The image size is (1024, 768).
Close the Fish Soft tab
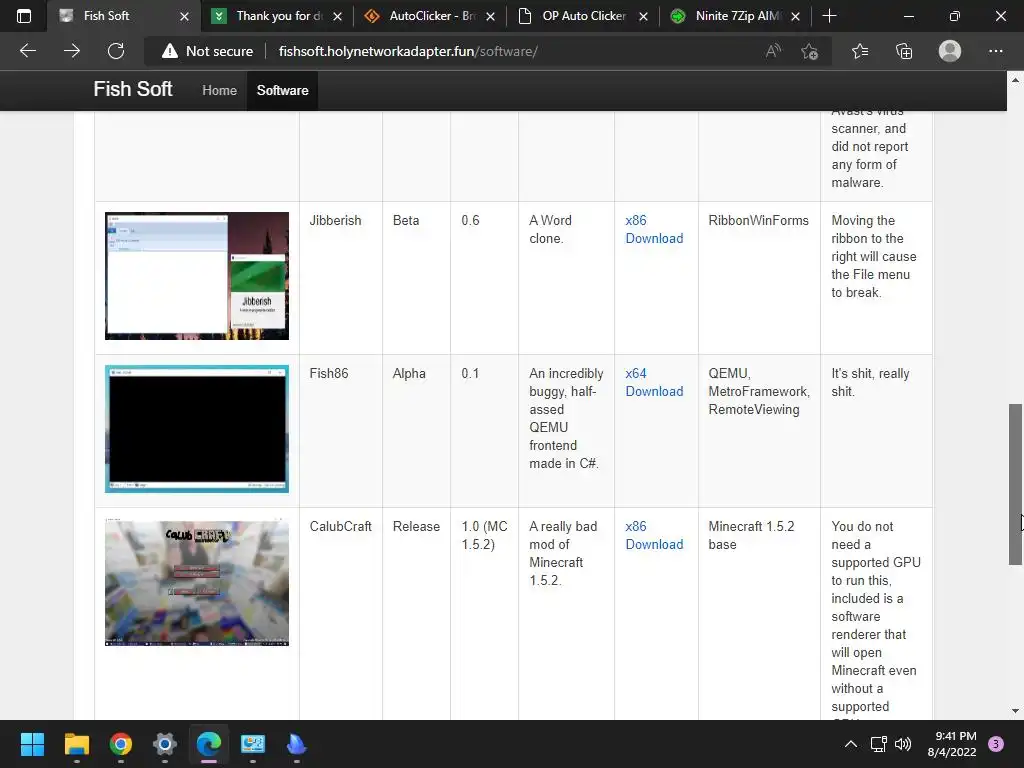[184, 16]
